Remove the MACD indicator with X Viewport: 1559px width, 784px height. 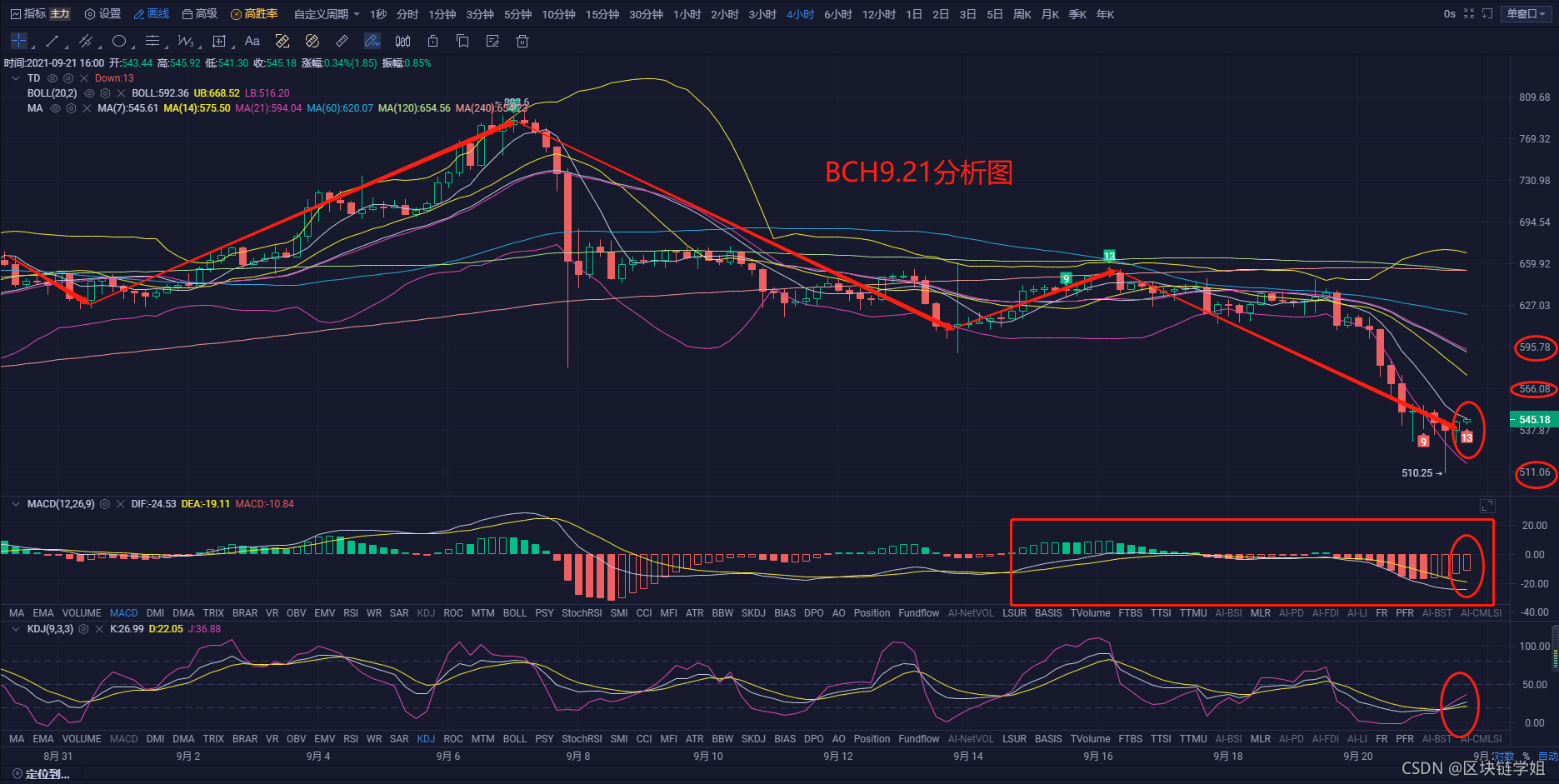click(121, 504)
